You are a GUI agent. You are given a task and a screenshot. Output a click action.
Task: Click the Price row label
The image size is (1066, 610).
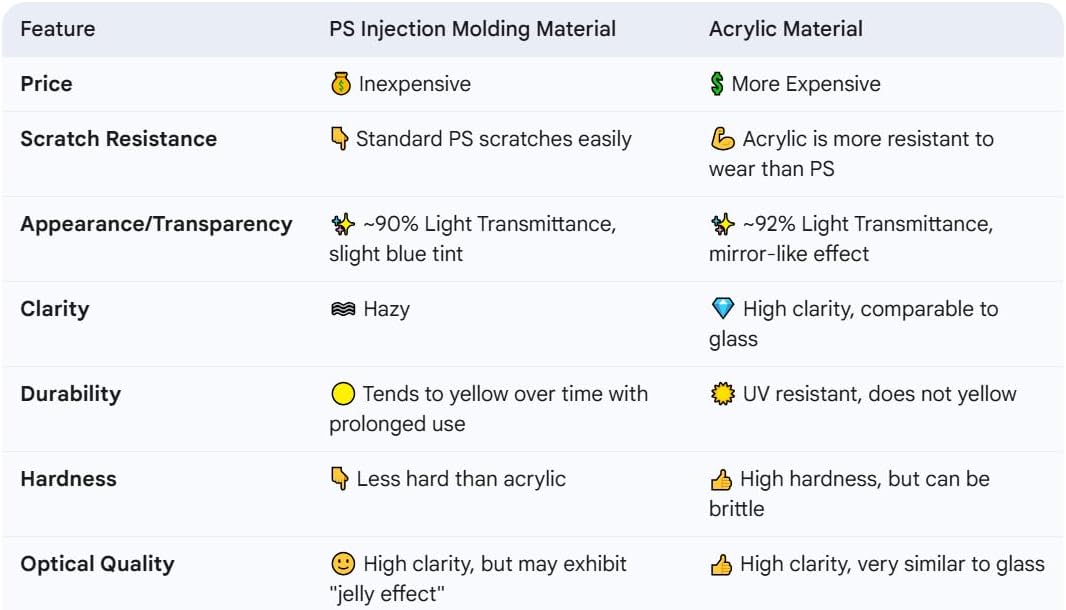46,84
